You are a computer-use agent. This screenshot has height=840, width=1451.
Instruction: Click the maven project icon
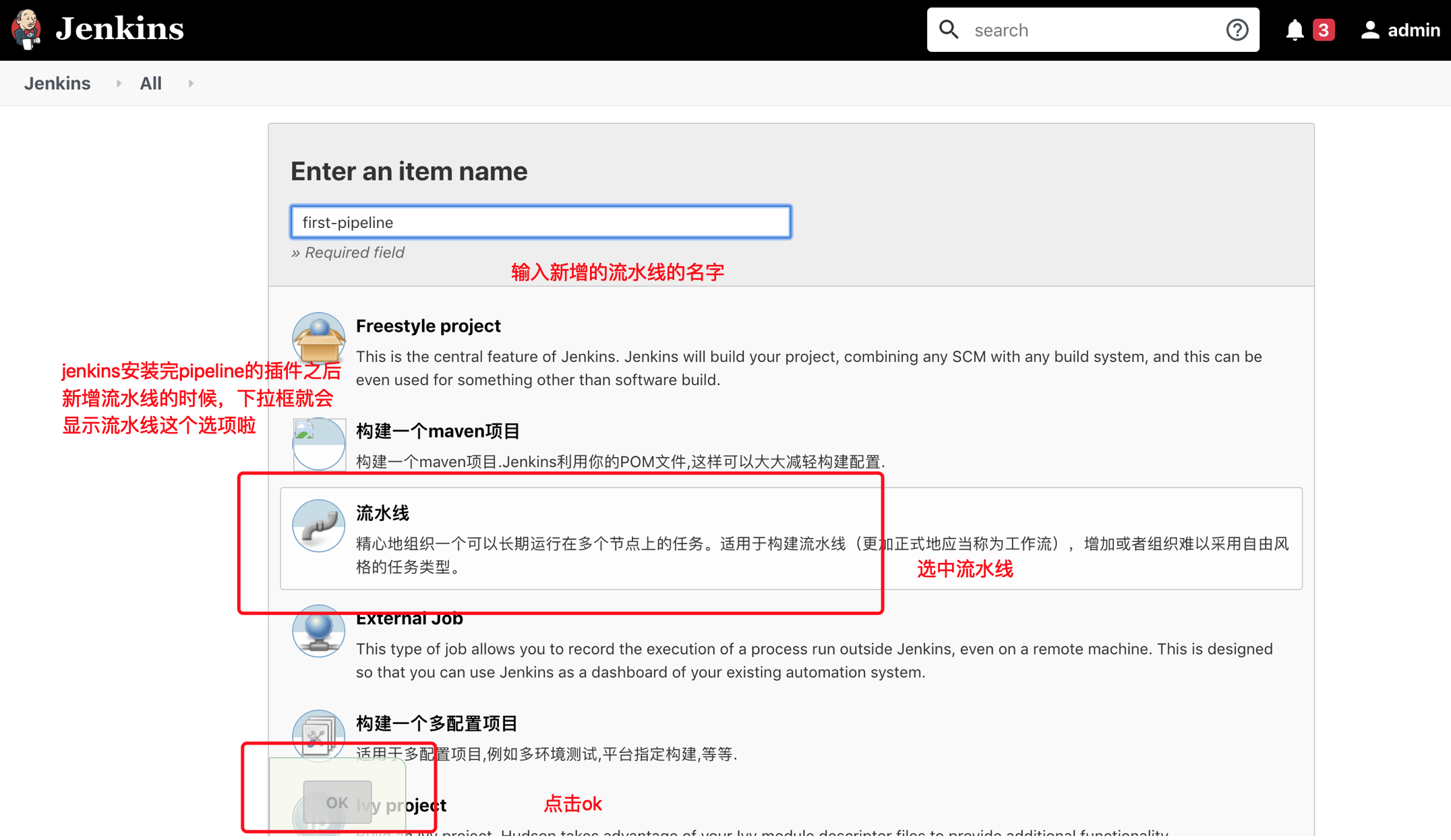click(x=318, y=444)
